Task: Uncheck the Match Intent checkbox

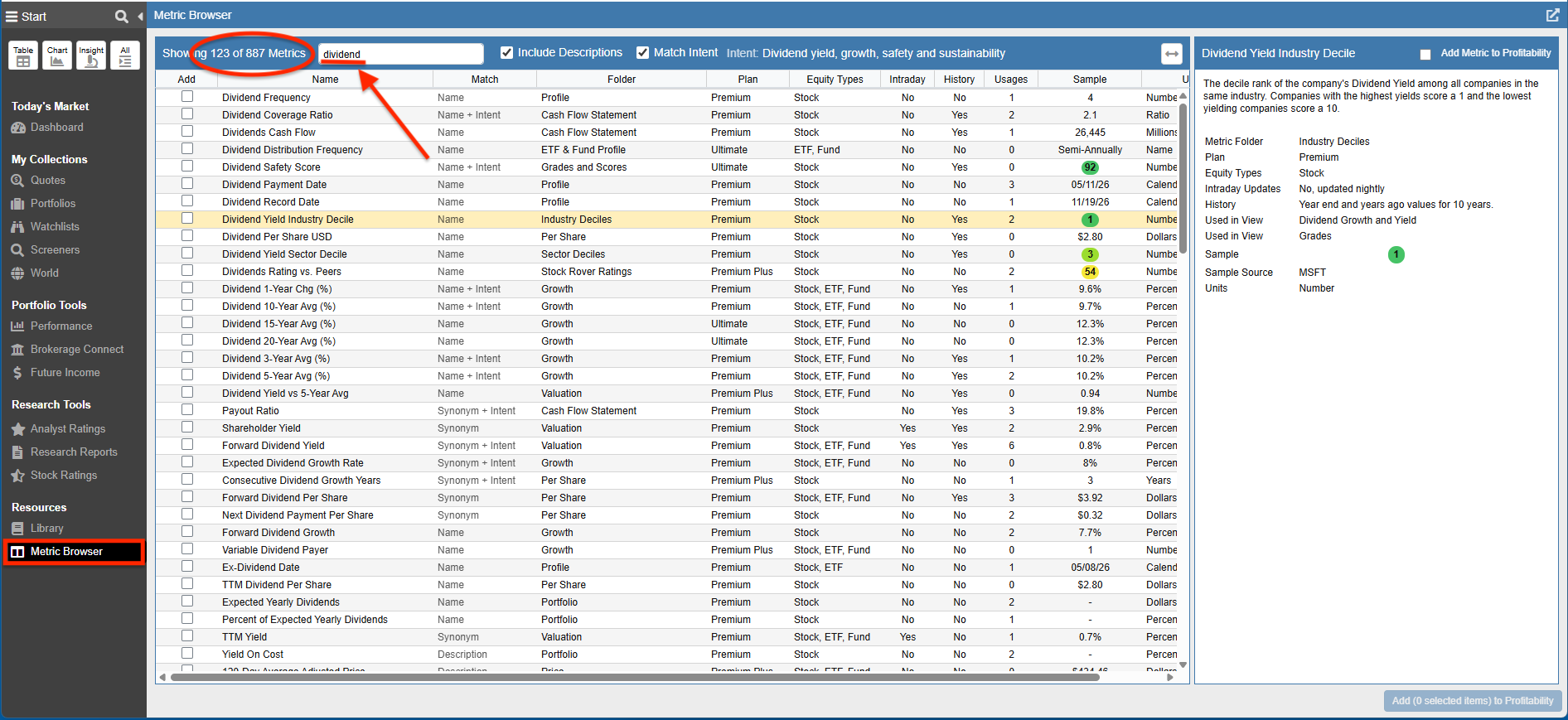Action: point(642,53)
